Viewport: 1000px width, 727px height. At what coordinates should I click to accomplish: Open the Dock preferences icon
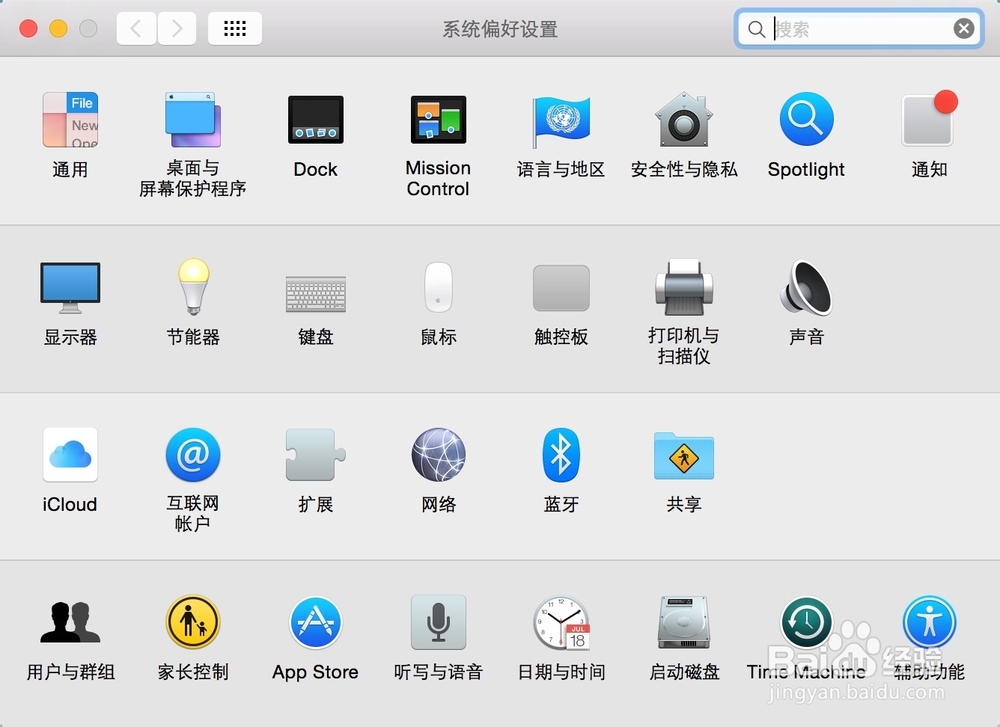[x=316, y=120]
